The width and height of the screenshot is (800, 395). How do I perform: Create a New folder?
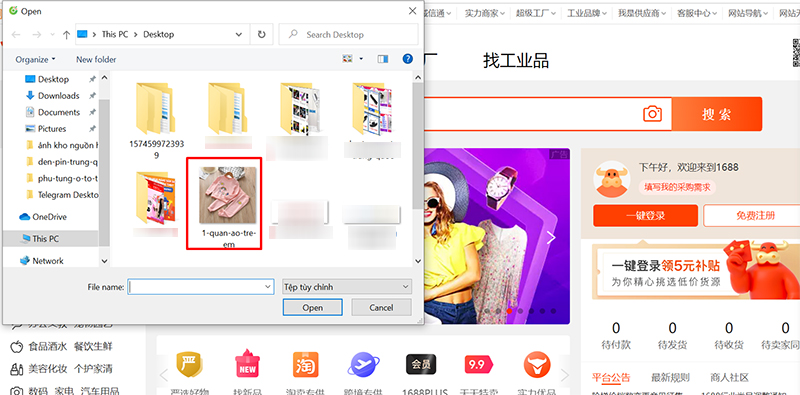96,60
